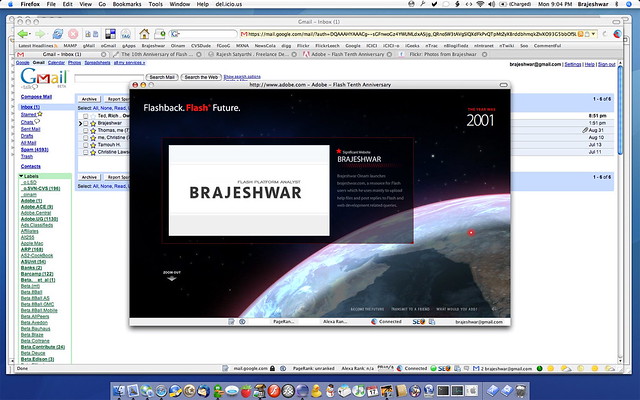
Task: Click the Search the Web button
Action: pyautogui.click(x=201, y=77)
